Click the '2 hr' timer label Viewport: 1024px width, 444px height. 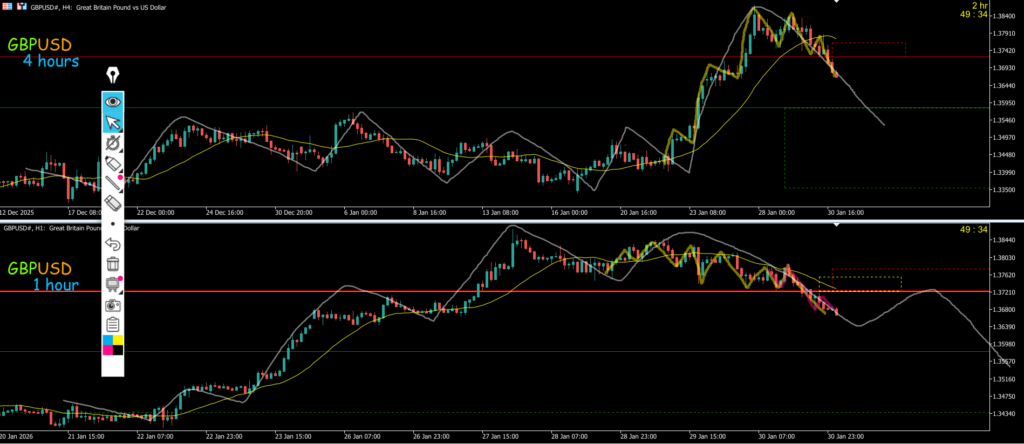[x=979, y=5]
